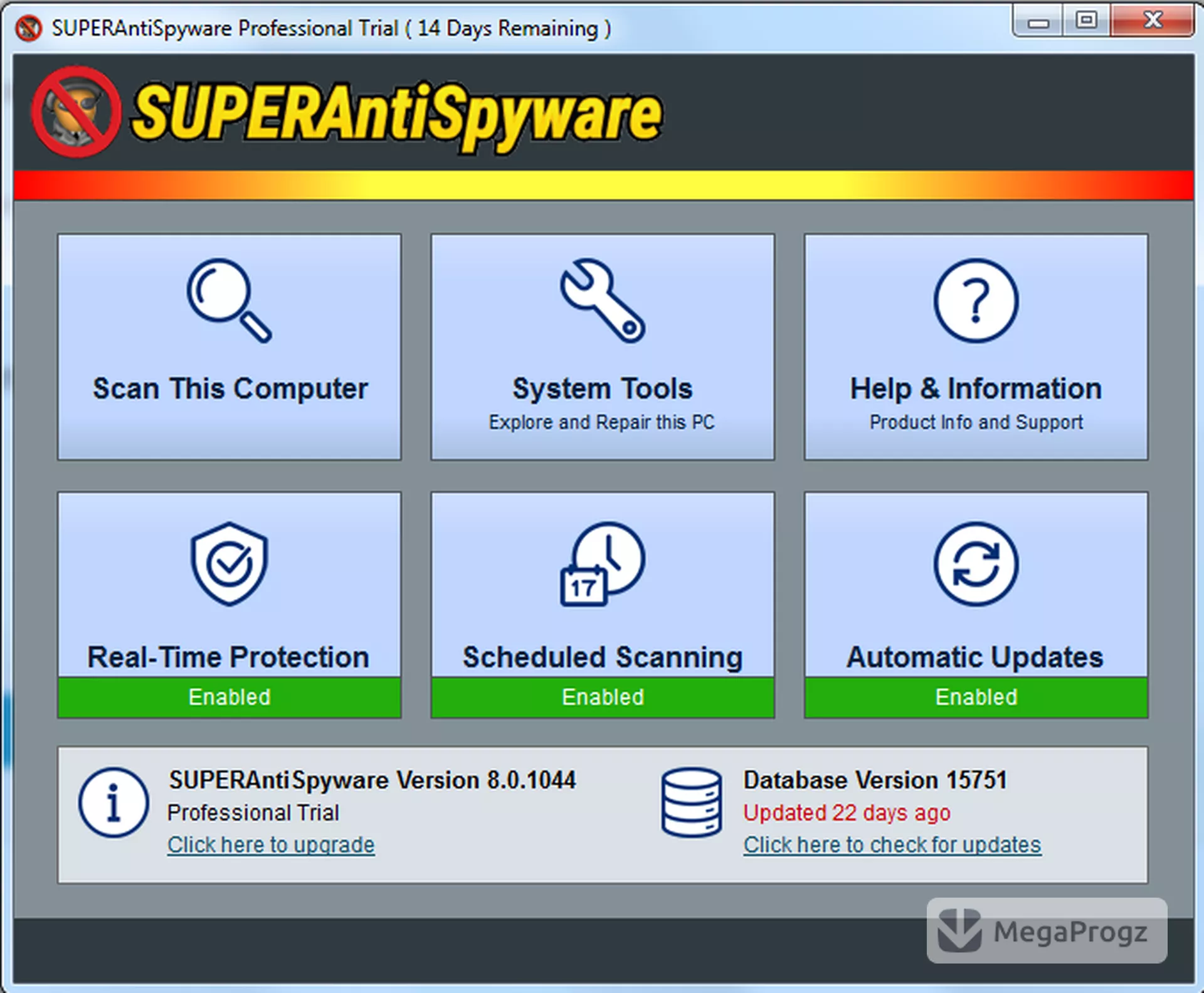Image resolution: width=1204 pixels, height=993 pixels.
Task: Click the question mark help icon
Action: point(976,300)
